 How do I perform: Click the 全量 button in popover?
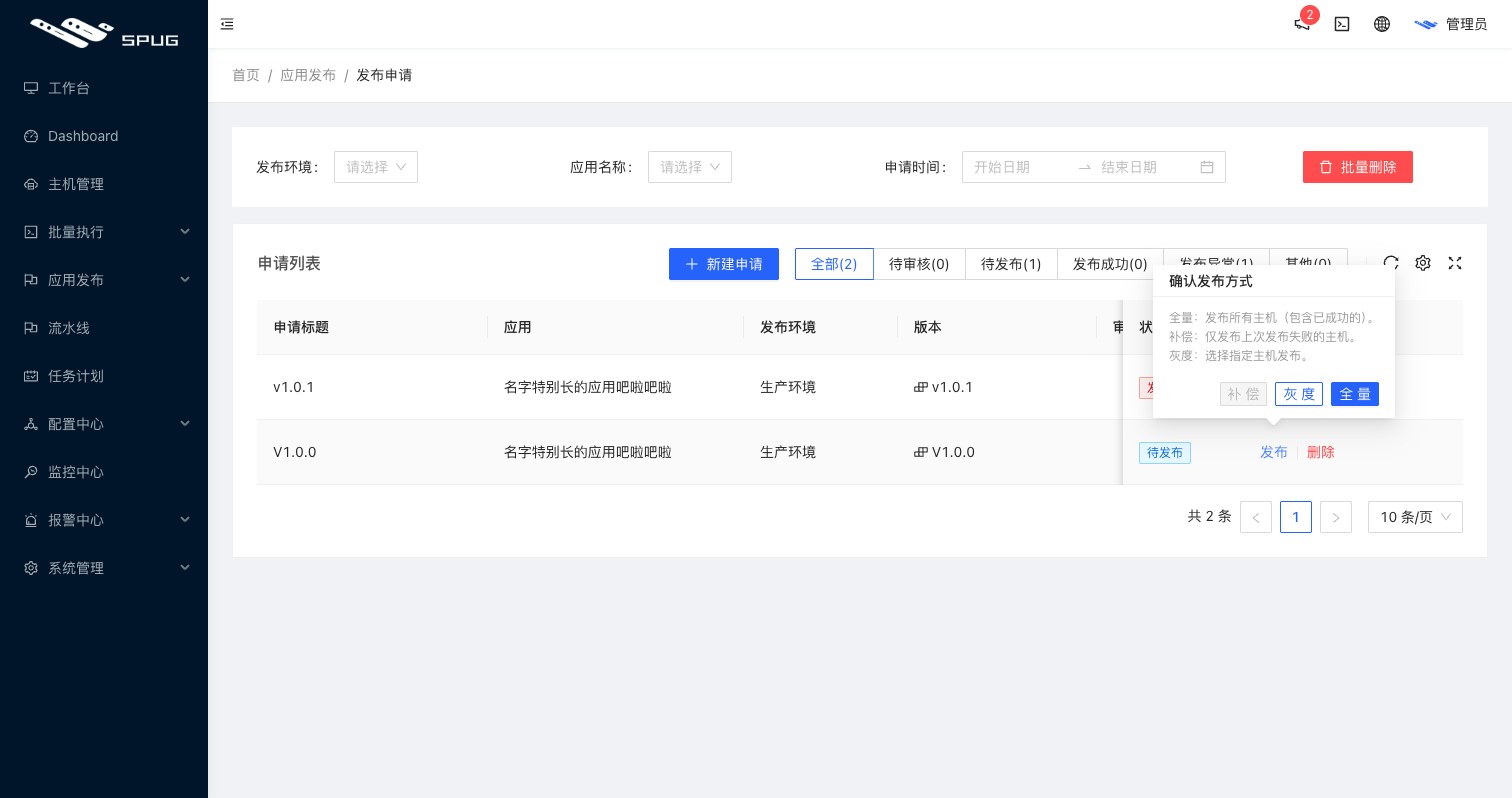pos(1355,394)
